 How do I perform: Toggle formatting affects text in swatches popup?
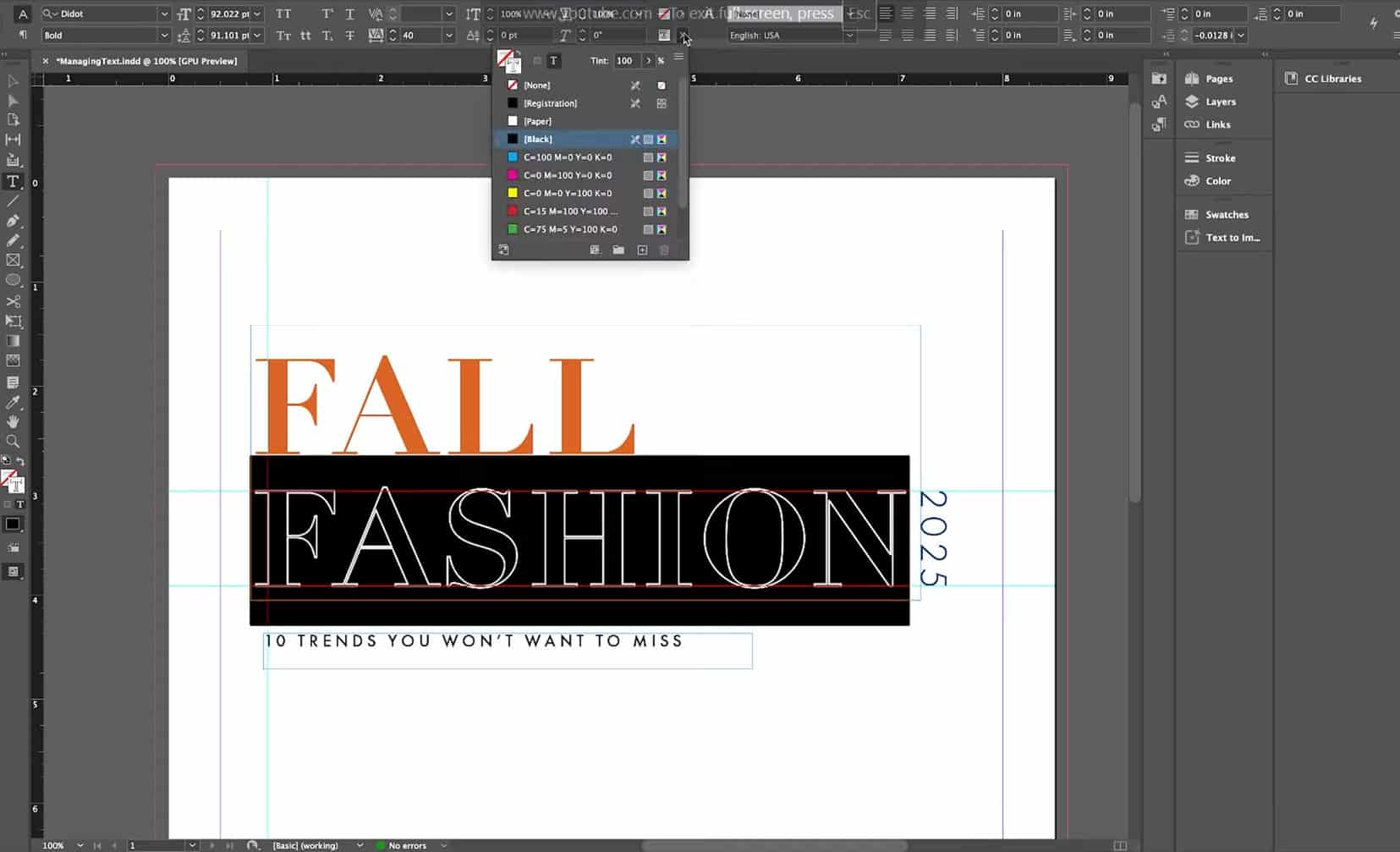553,61
